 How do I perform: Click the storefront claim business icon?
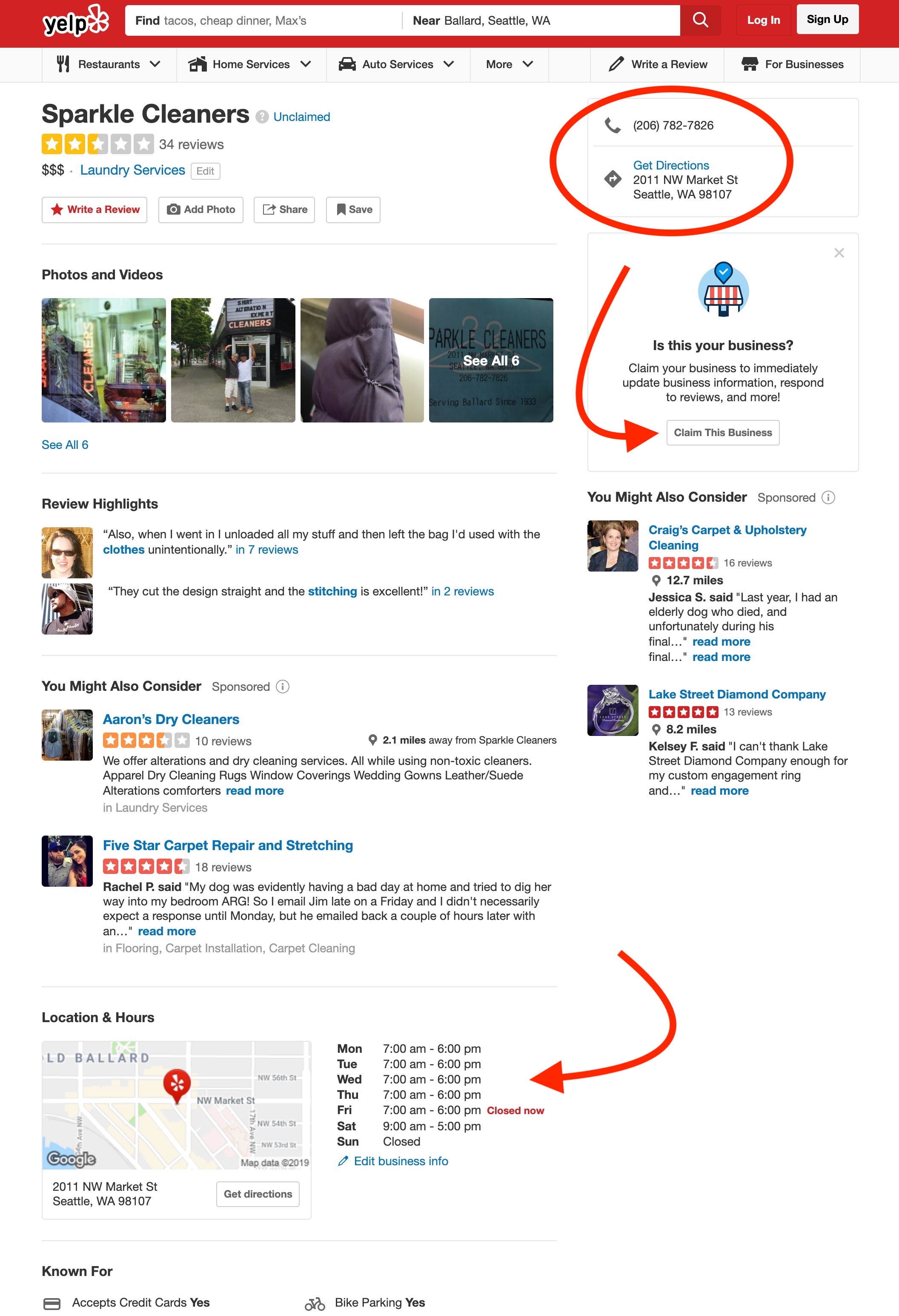(x=723, y=290)
